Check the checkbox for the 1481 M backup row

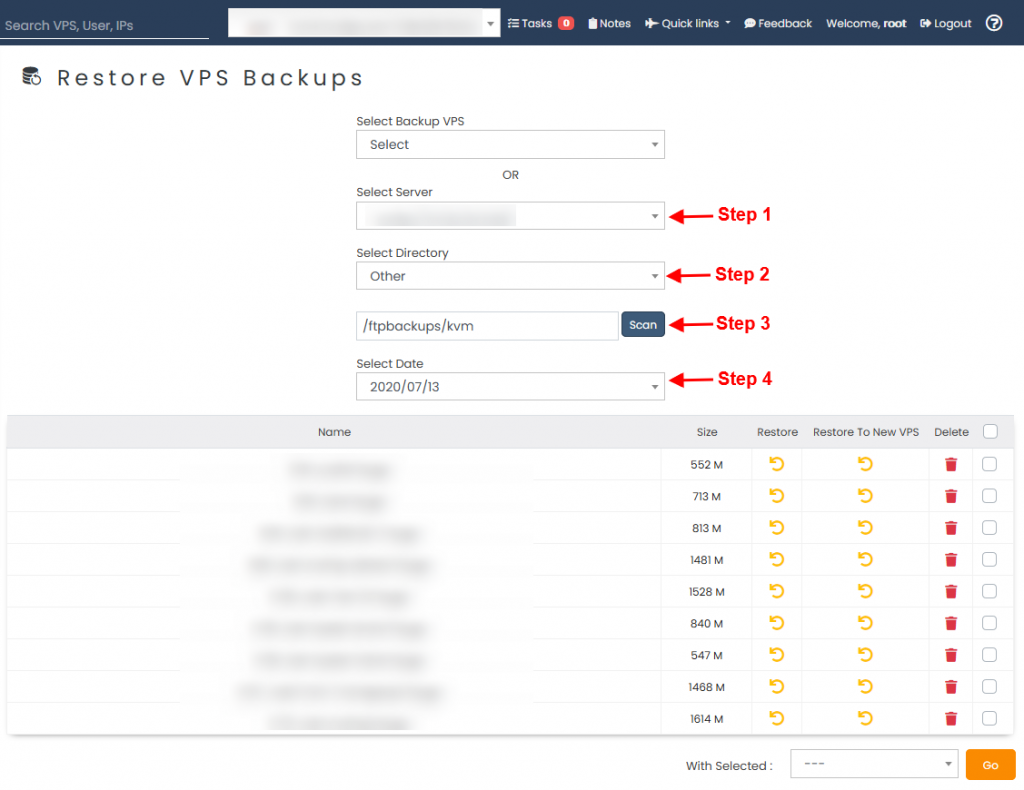pos(989,559)
